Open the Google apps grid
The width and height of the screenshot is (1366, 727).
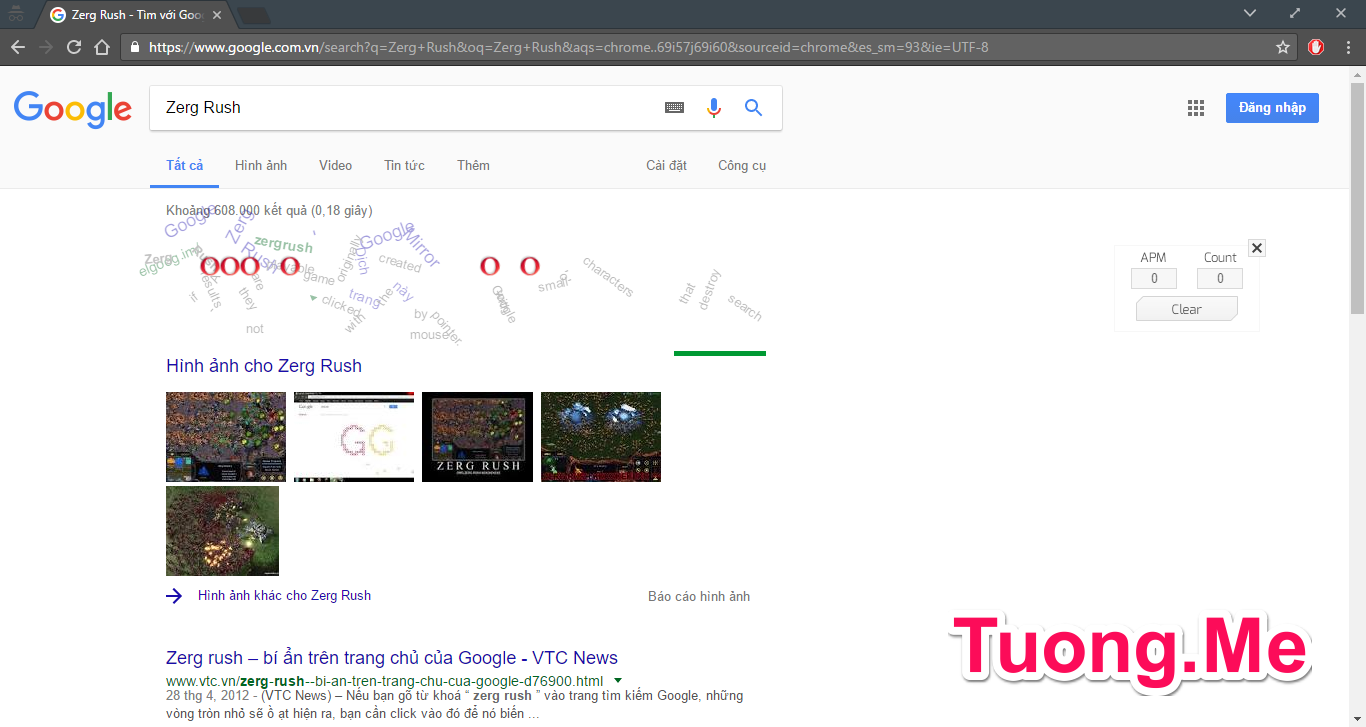click(1196, 108)
